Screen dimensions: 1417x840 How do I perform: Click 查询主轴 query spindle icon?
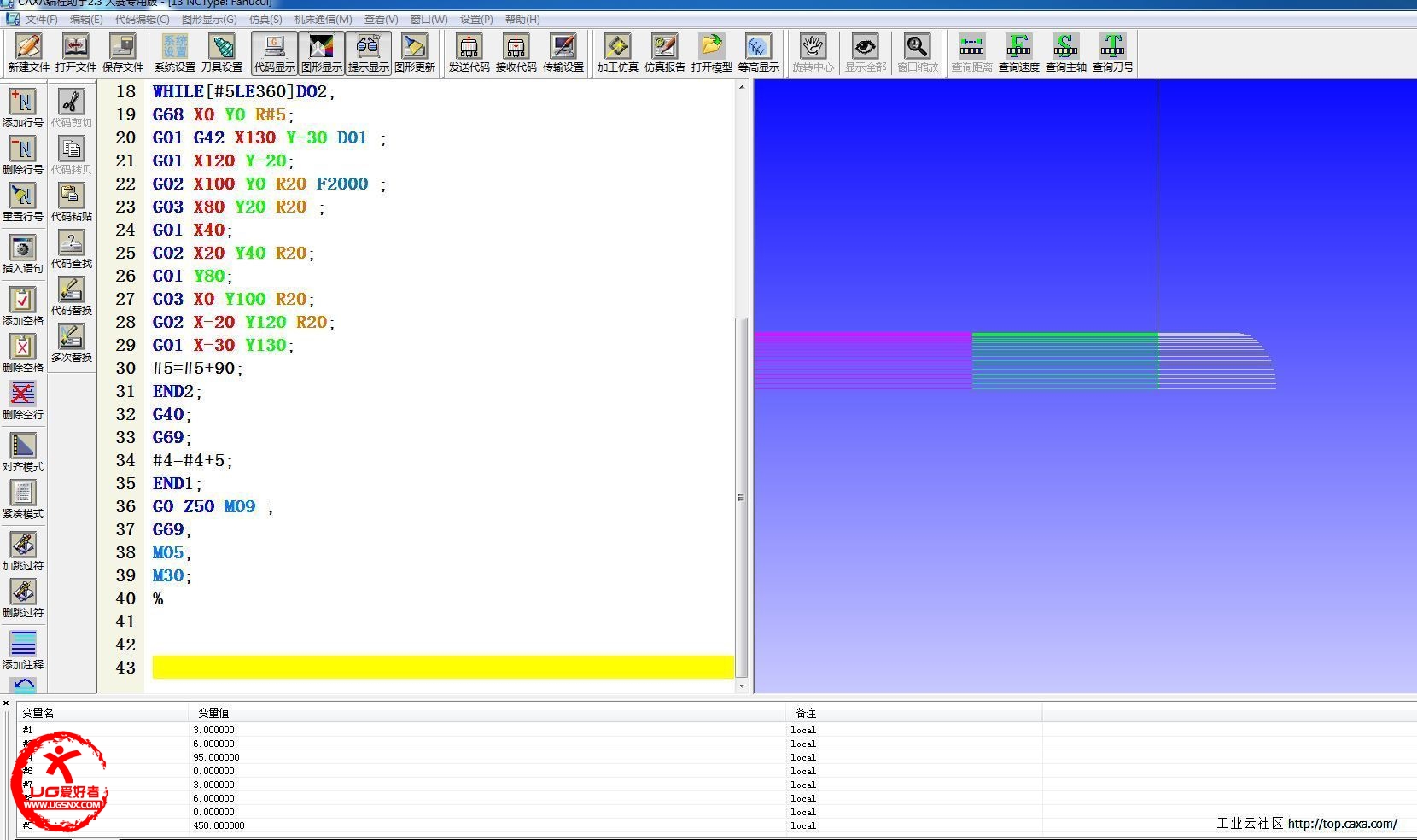tap(1065, 53)
